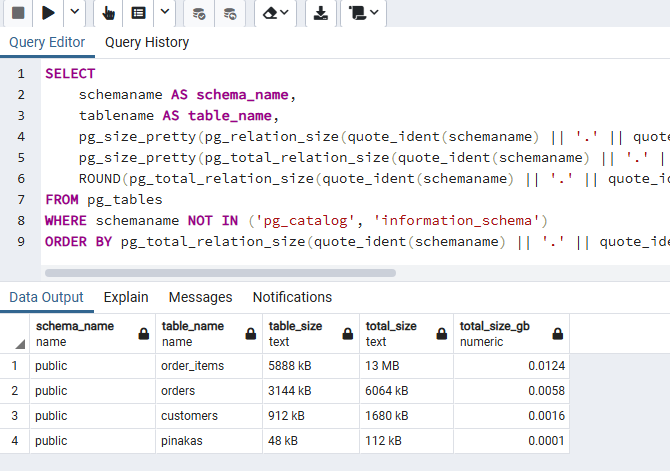Stop the running query
This screenshot has height=471, width=670.
18,13
